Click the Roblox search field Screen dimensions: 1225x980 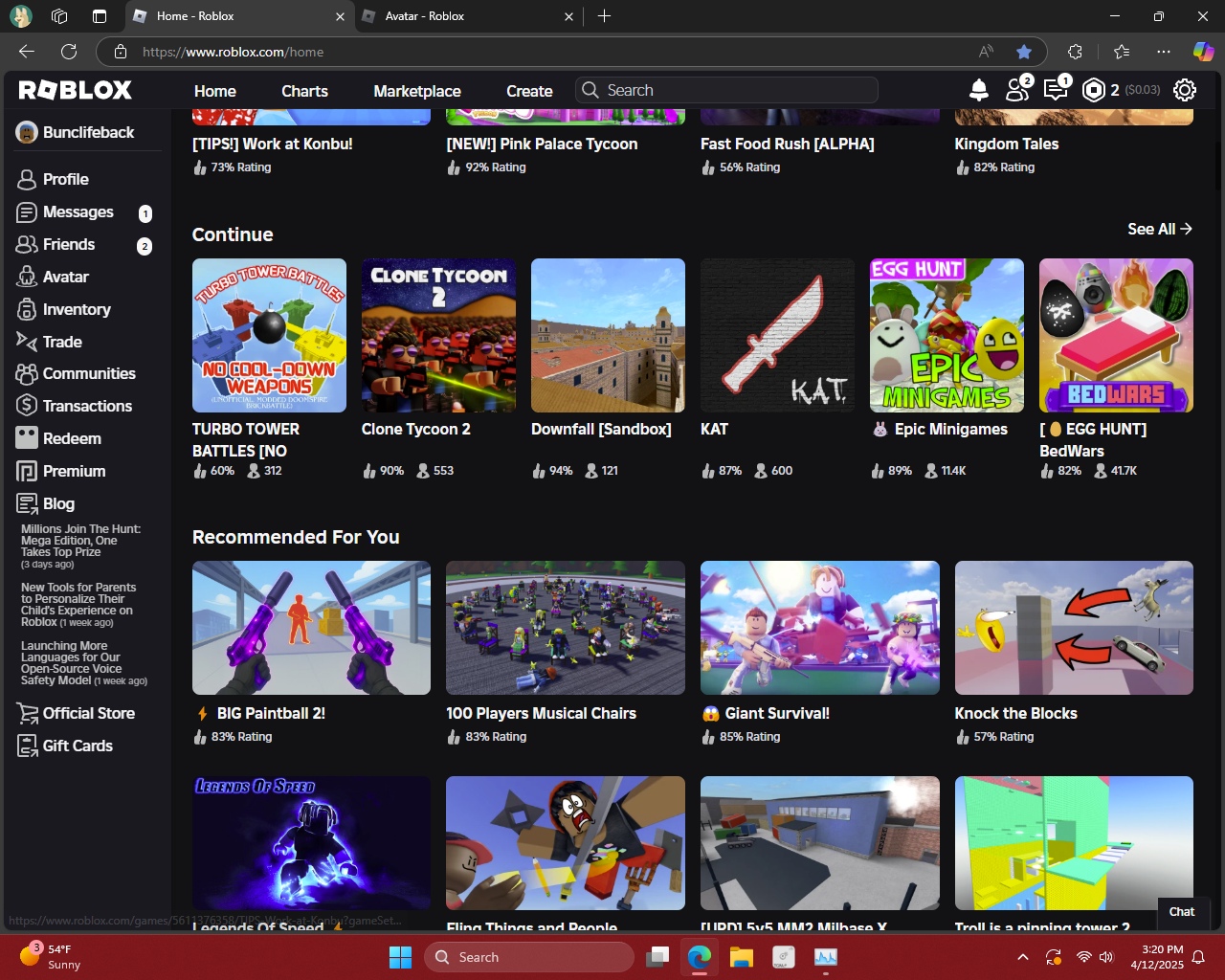[727, 90]
